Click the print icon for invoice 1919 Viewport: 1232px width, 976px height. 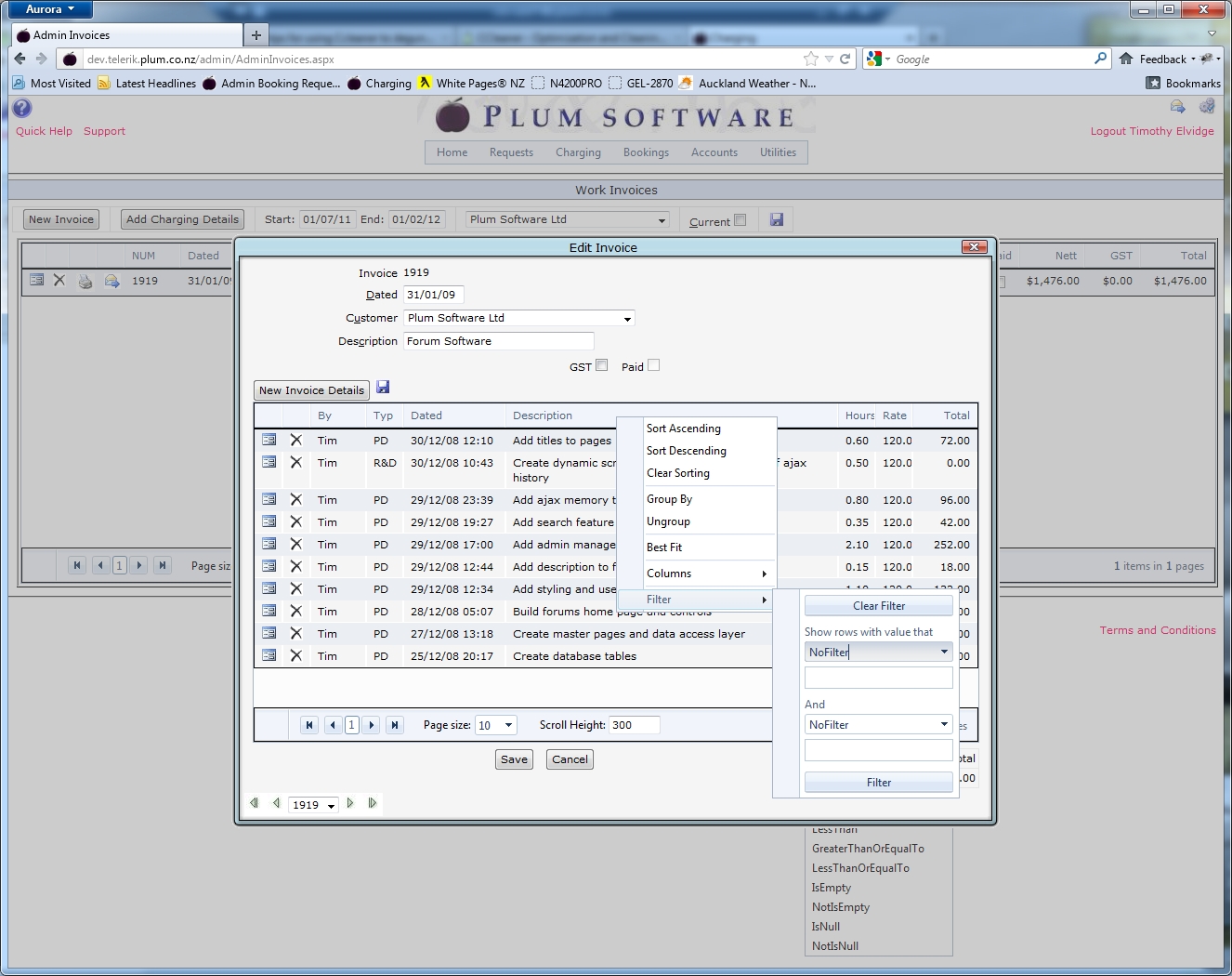[x=85, y=281]
